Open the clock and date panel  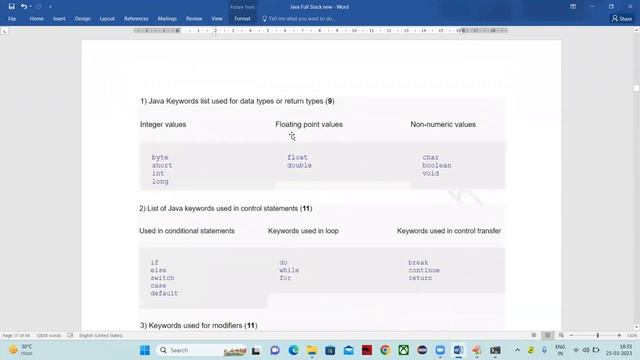click(619, 350)
